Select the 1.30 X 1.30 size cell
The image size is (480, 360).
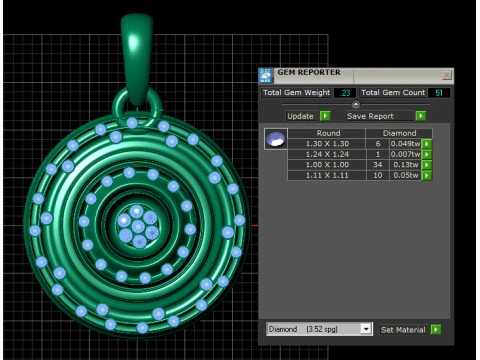[327, 144]
